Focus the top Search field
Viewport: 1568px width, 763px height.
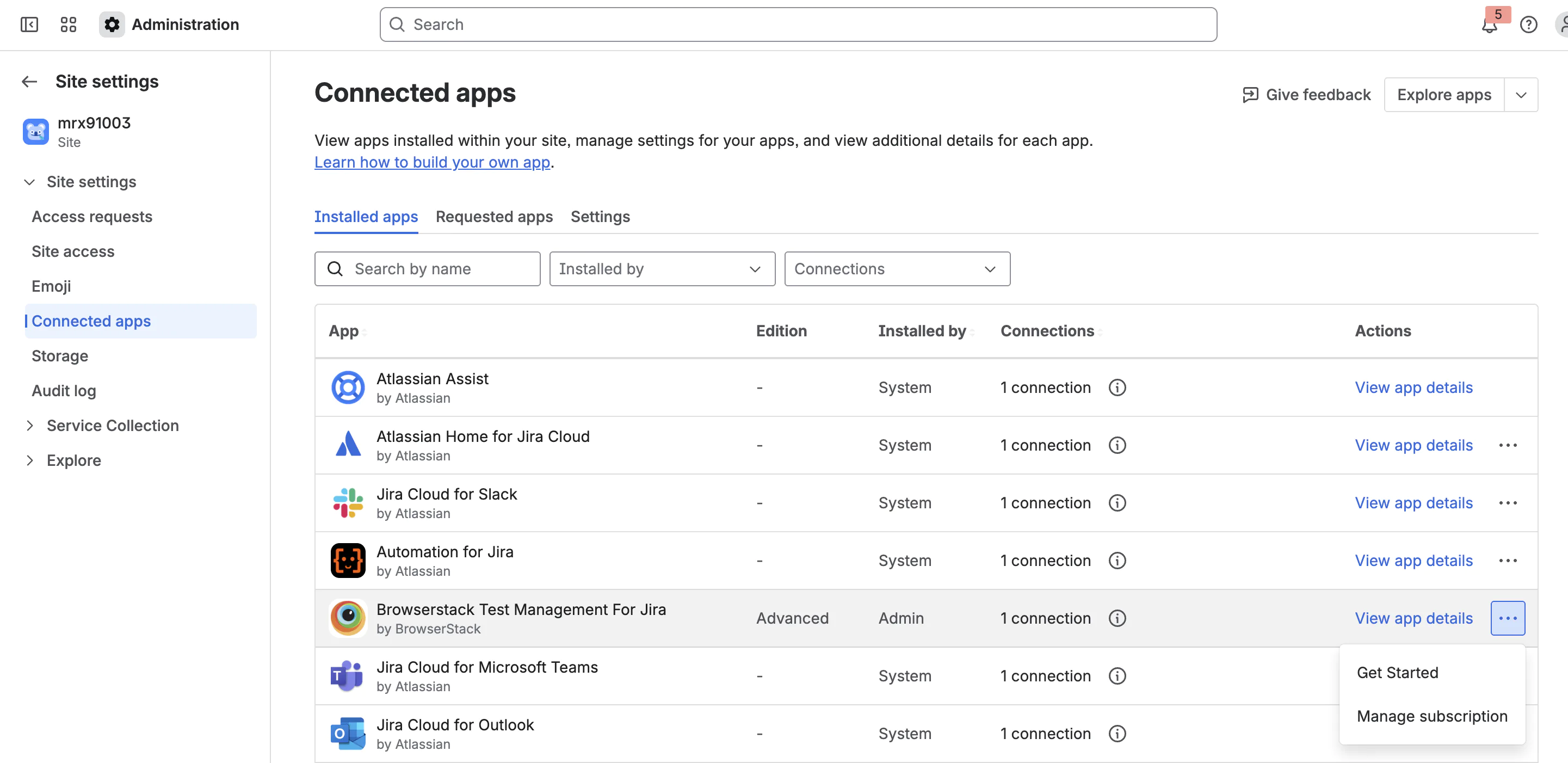pos(798,24)
